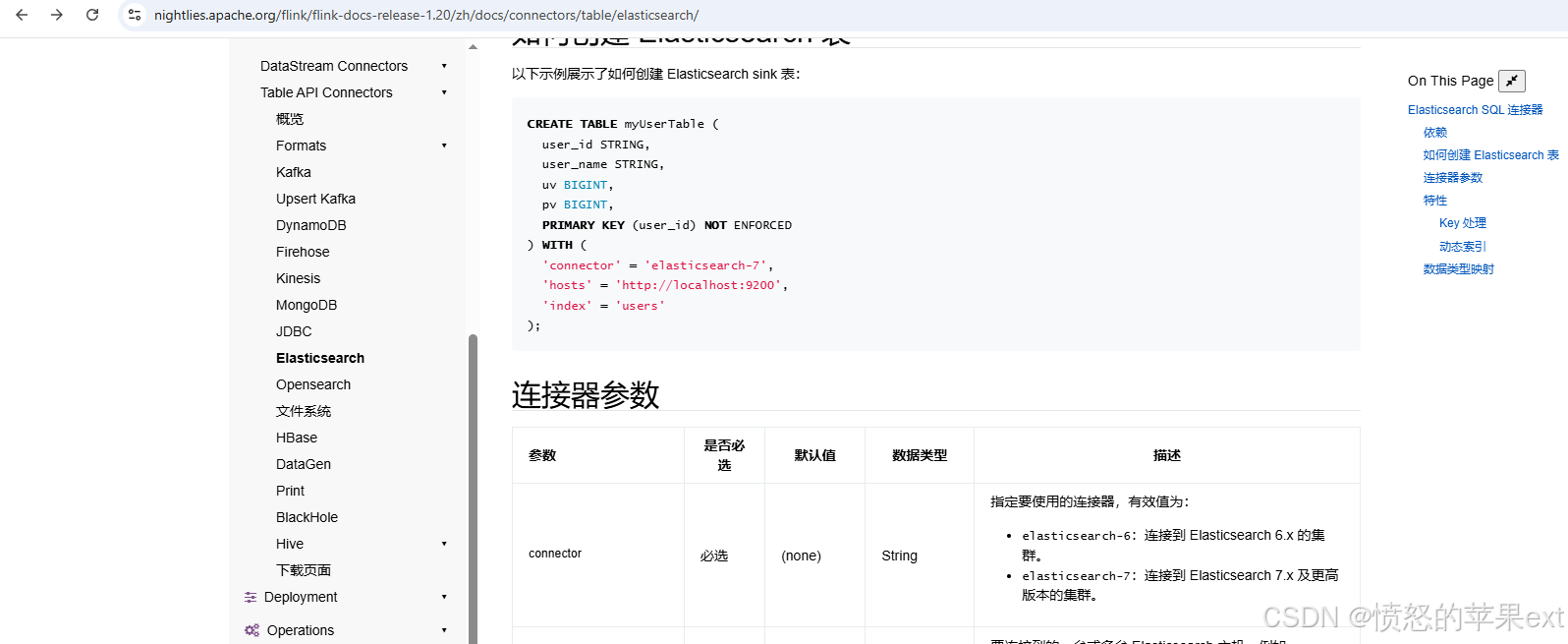Open Kinesis connector page

[298, 278]
